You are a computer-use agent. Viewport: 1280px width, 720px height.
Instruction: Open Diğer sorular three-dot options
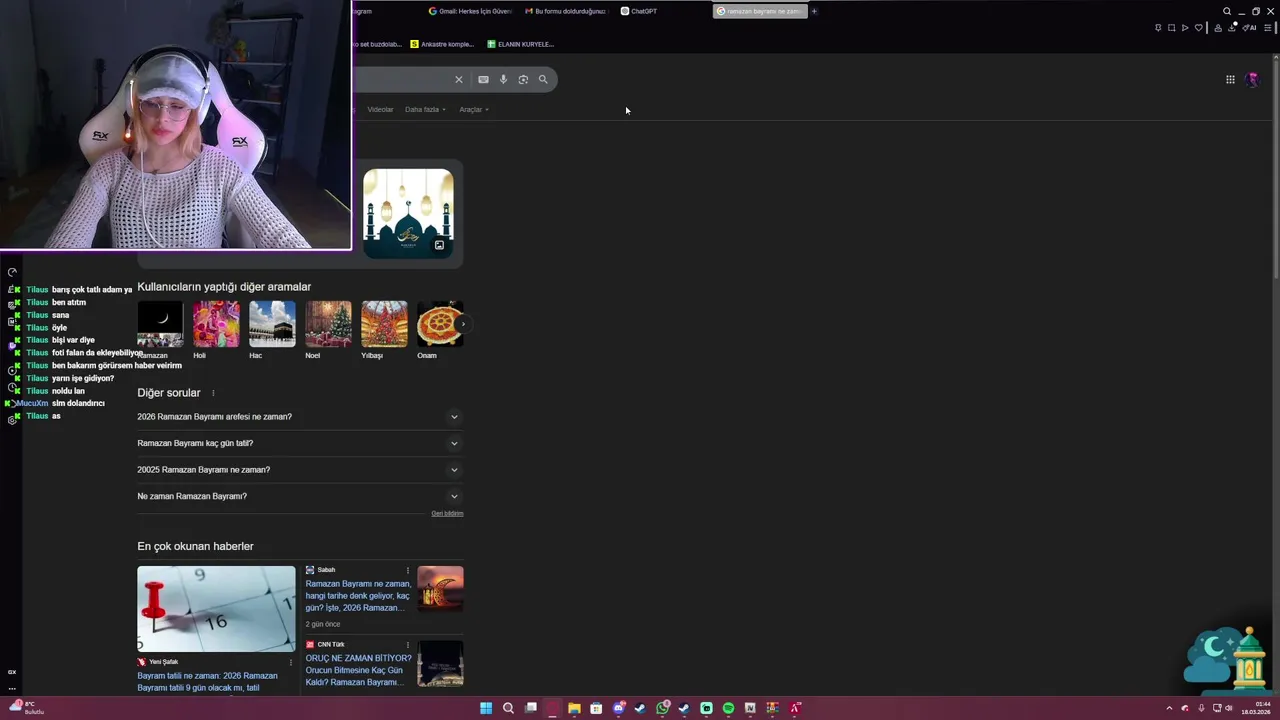[213, 393]
